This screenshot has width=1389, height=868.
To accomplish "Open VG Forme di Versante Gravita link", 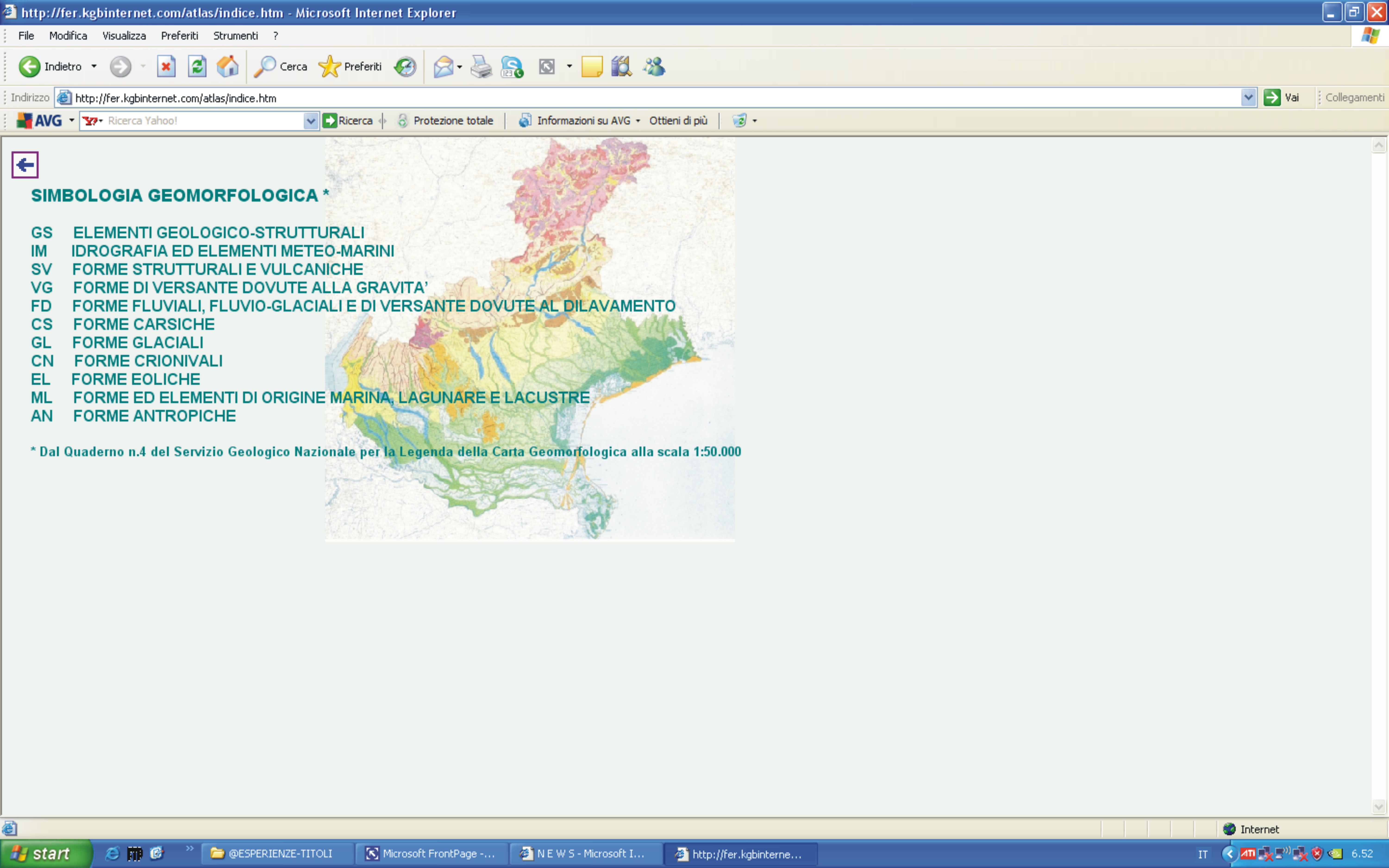I will [x=230, y=288].
